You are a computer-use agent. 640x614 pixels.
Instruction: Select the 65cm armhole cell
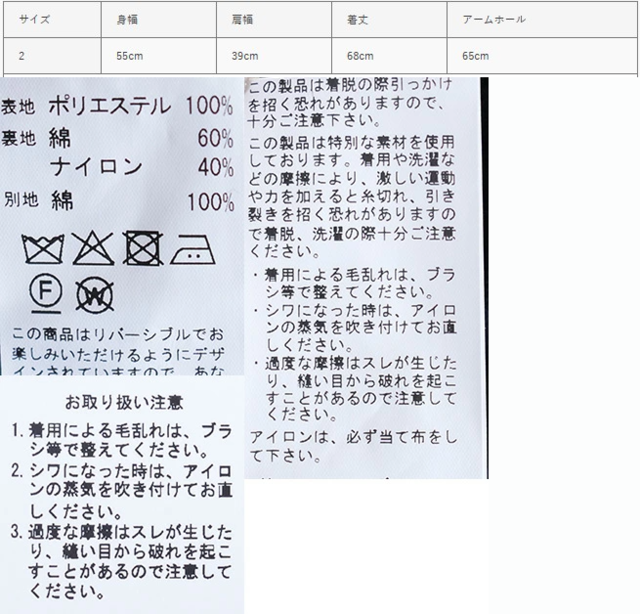click(x=475, y=56)
